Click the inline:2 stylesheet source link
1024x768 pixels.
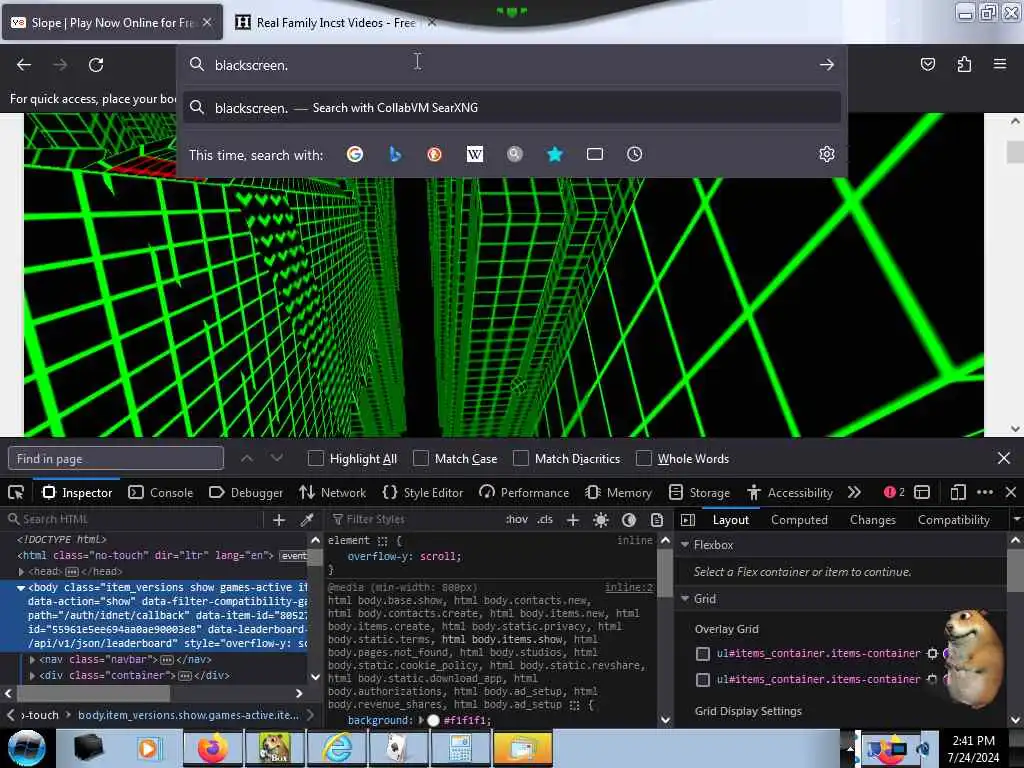tap(629, 587)
